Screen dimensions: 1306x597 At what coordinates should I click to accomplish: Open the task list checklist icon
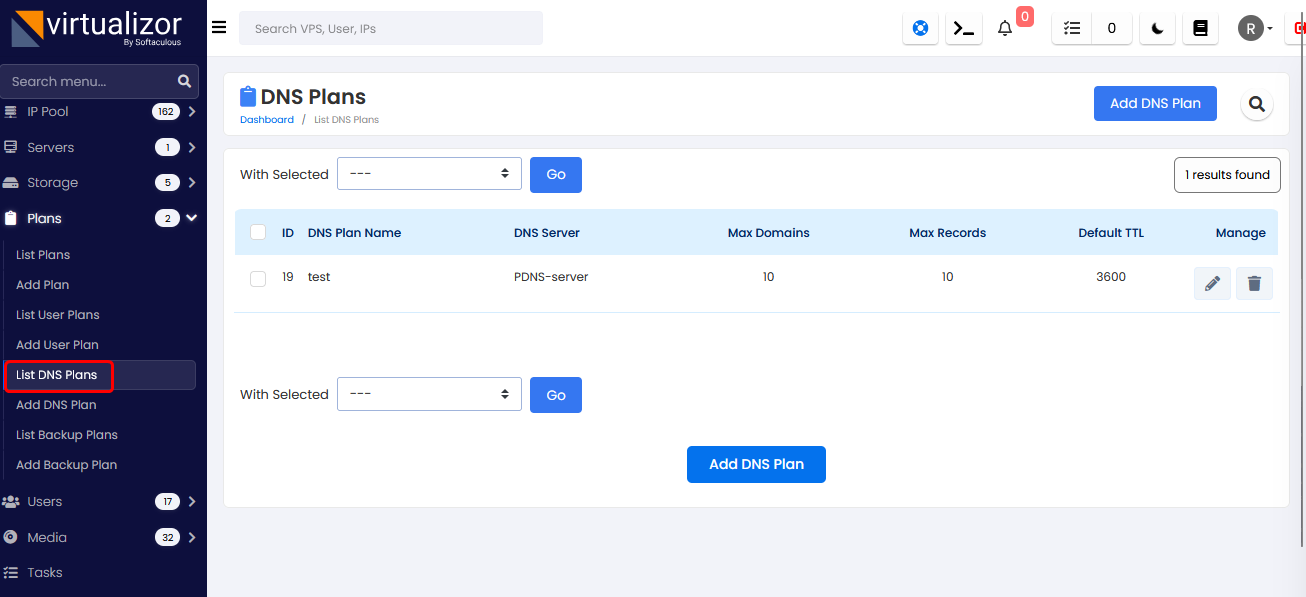(1072, 29)
